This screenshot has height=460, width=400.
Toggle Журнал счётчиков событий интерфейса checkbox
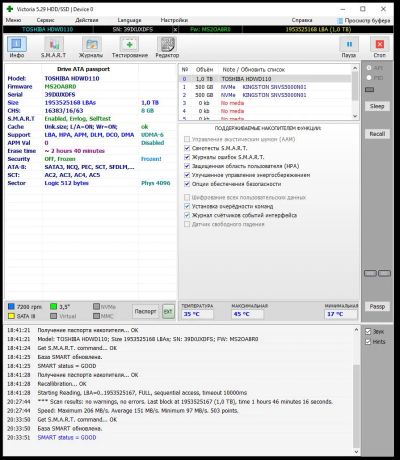click(187, 215)
